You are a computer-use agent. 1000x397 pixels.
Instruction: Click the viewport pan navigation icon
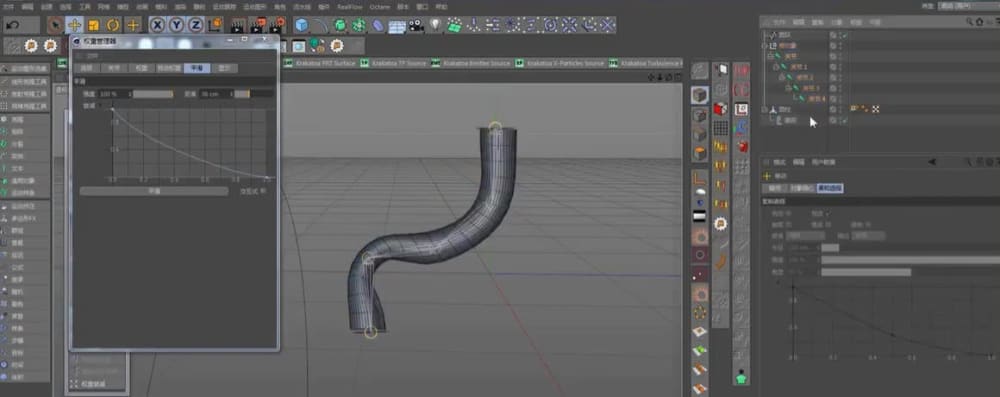pos(651,77)
